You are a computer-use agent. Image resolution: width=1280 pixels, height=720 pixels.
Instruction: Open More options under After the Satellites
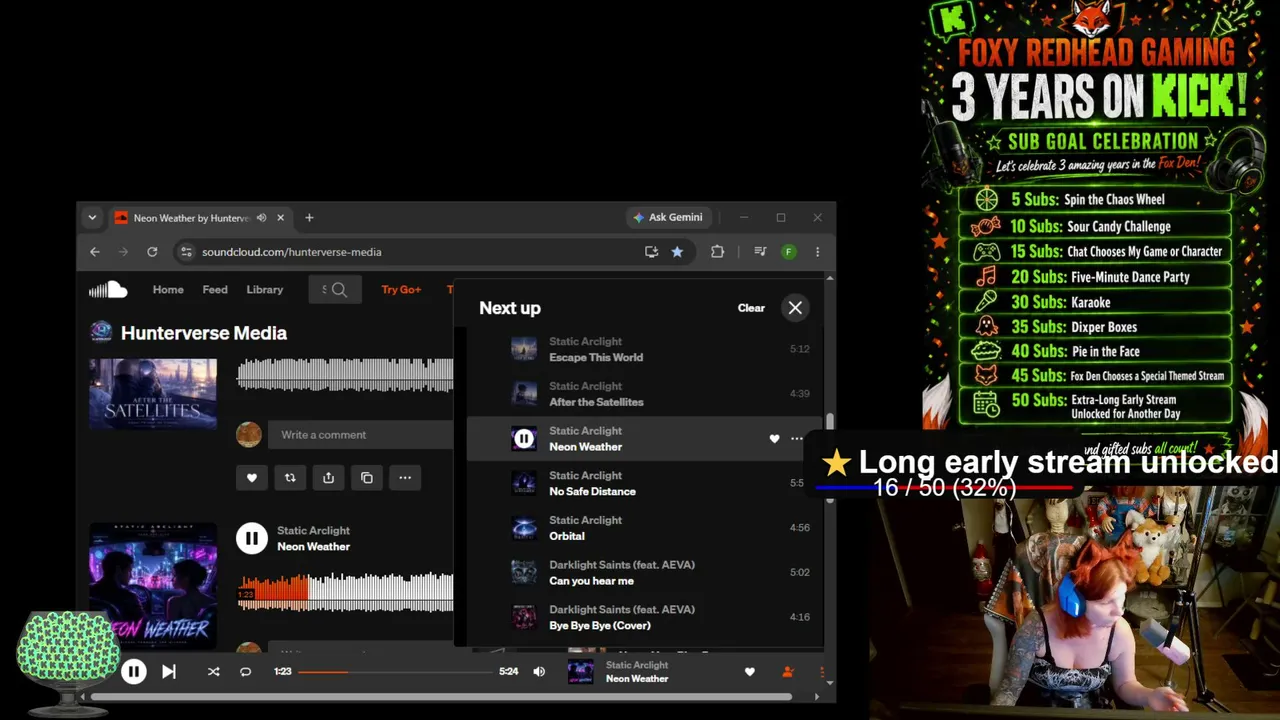tap(405, 478)
